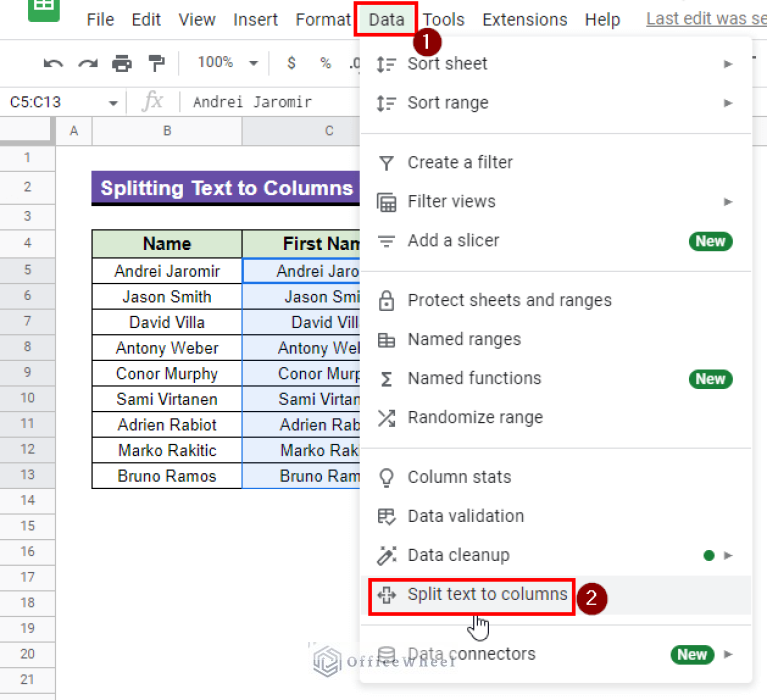Expand the name box dropdown arrow
Screen dimensions: 767x700
click(113, 102)
